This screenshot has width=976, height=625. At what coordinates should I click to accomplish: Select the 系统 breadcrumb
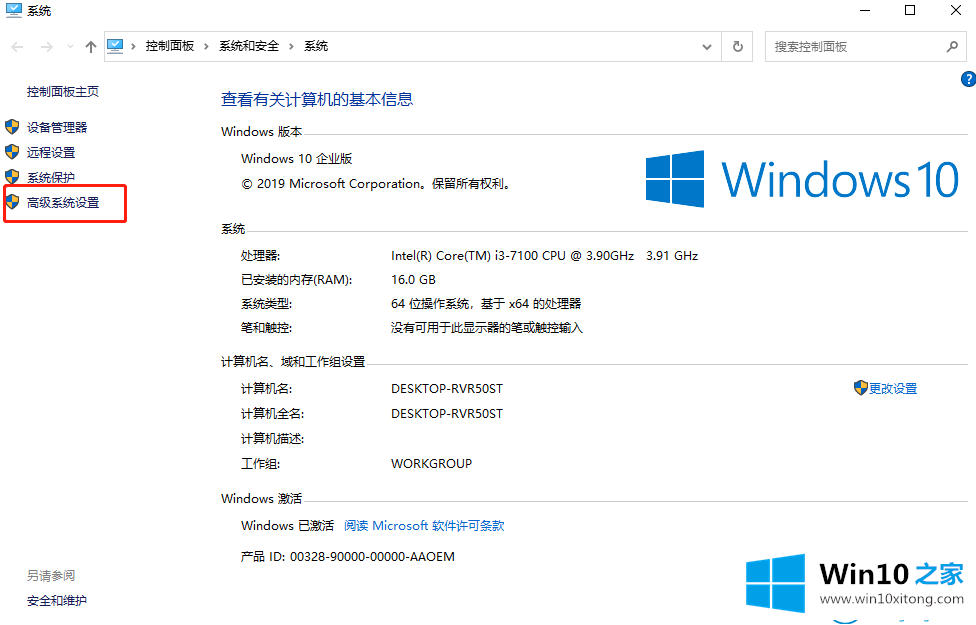pos(316,46)
